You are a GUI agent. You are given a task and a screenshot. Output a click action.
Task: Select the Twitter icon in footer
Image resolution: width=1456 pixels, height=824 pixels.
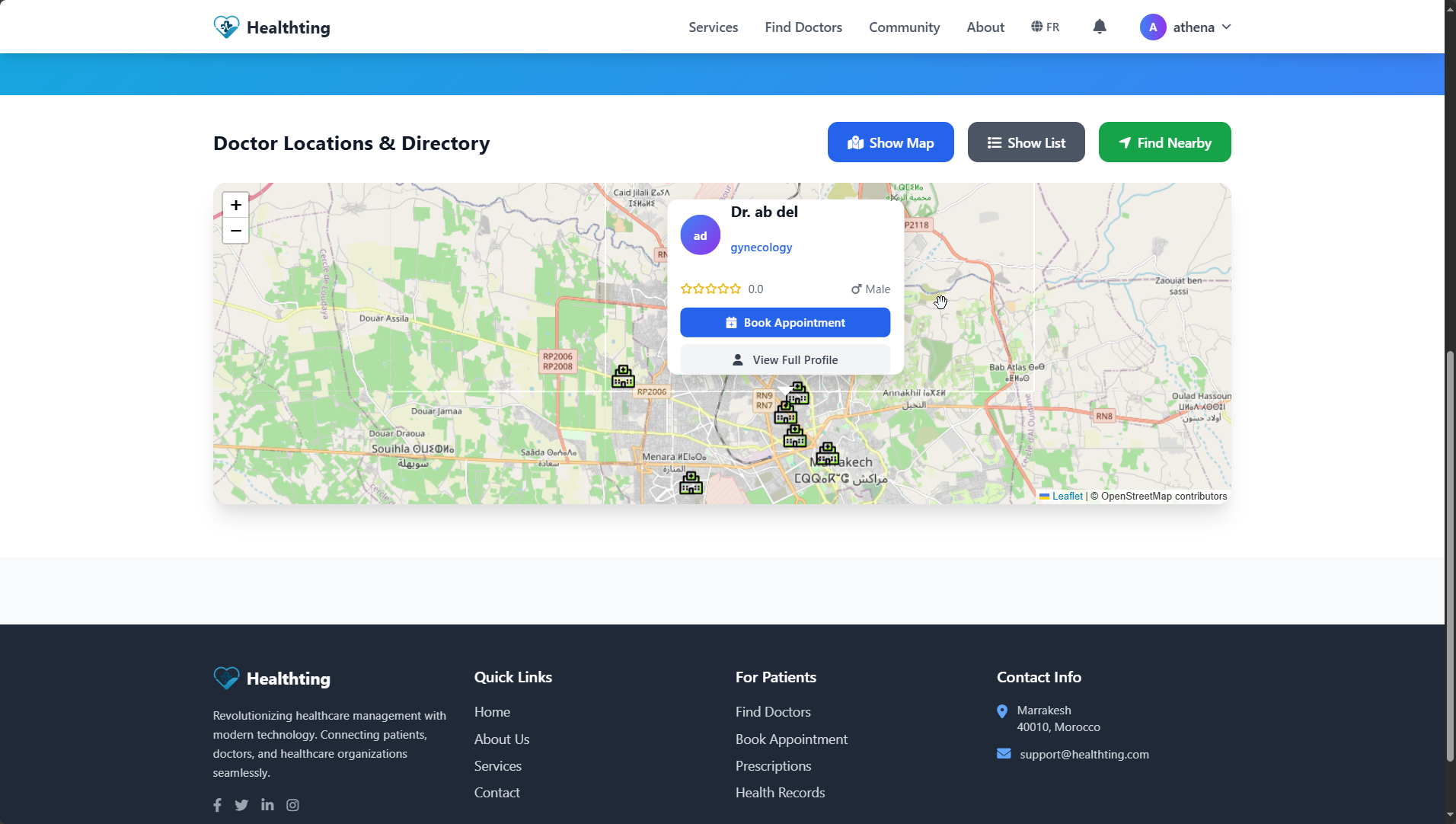(241, 805)
